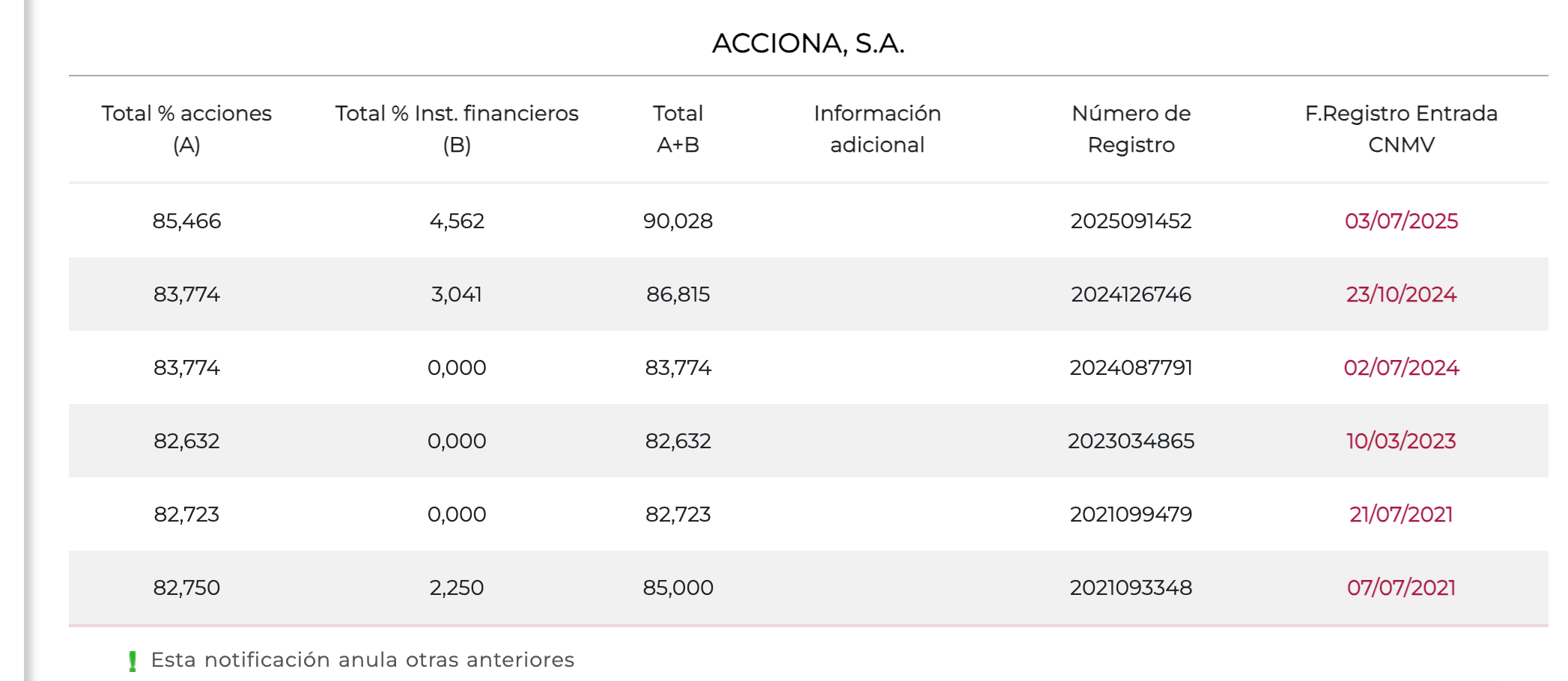Open the 07/07/2021 registration date link
1568x681 pixels.
[x=1401, y=587]
